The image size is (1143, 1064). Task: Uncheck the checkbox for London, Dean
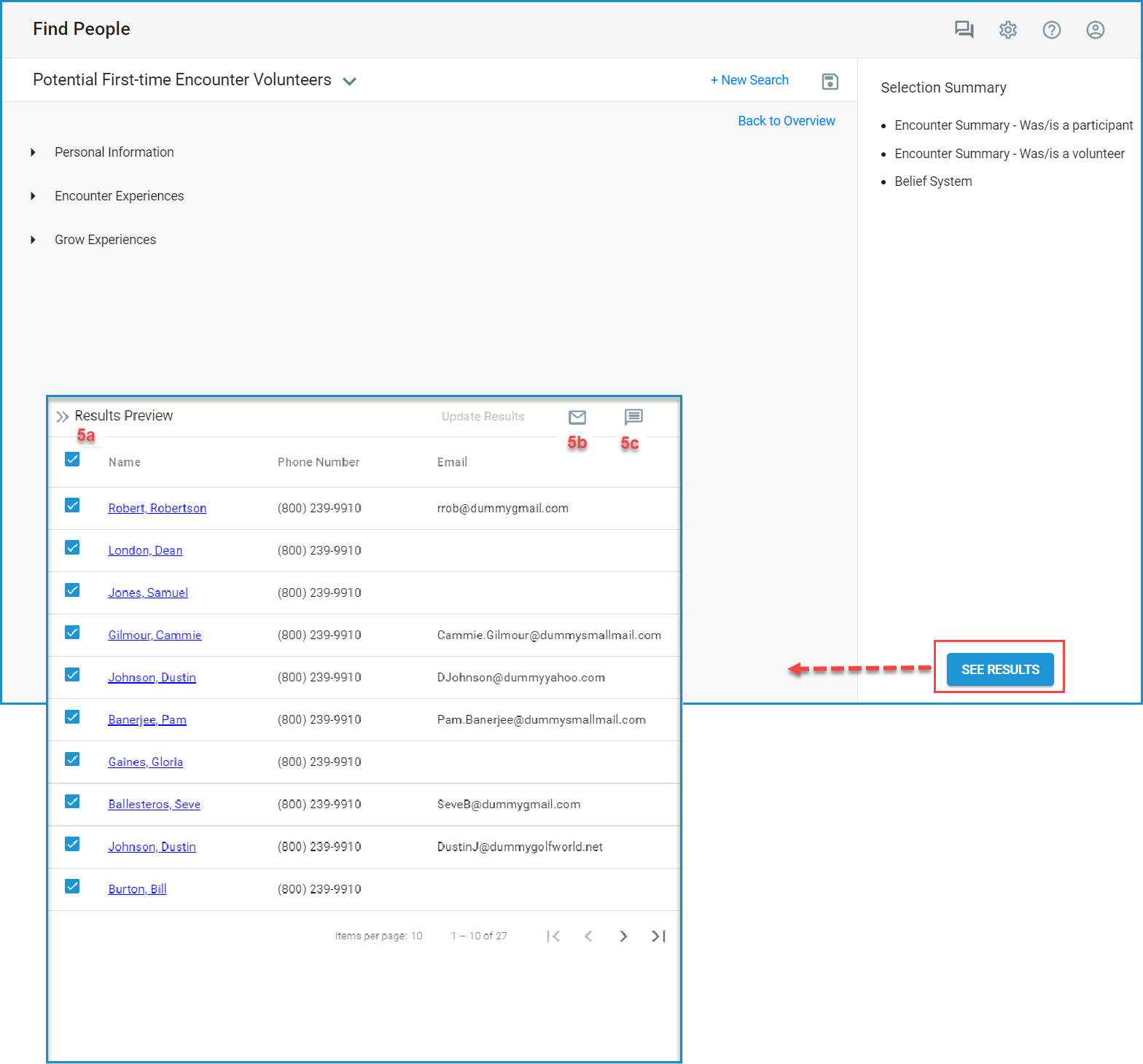pyautogui.click(x=72, y=547)
